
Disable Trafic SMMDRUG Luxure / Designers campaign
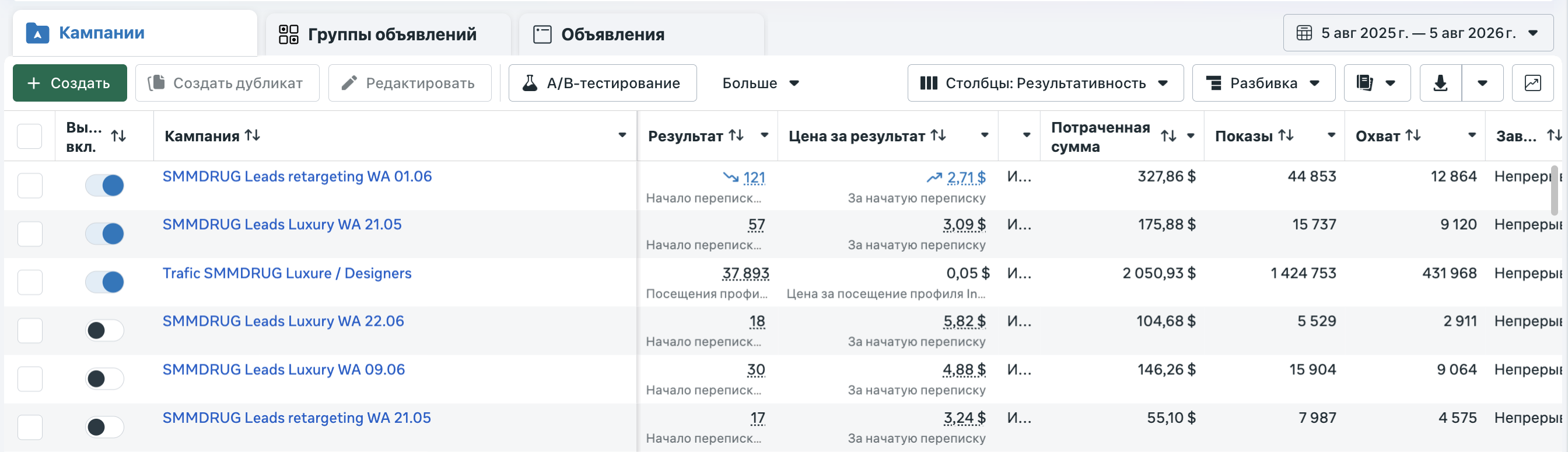(104, 282)
